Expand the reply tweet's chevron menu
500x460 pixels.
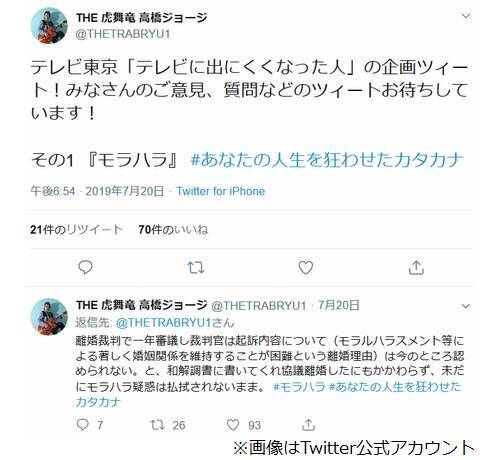point(466,306)
